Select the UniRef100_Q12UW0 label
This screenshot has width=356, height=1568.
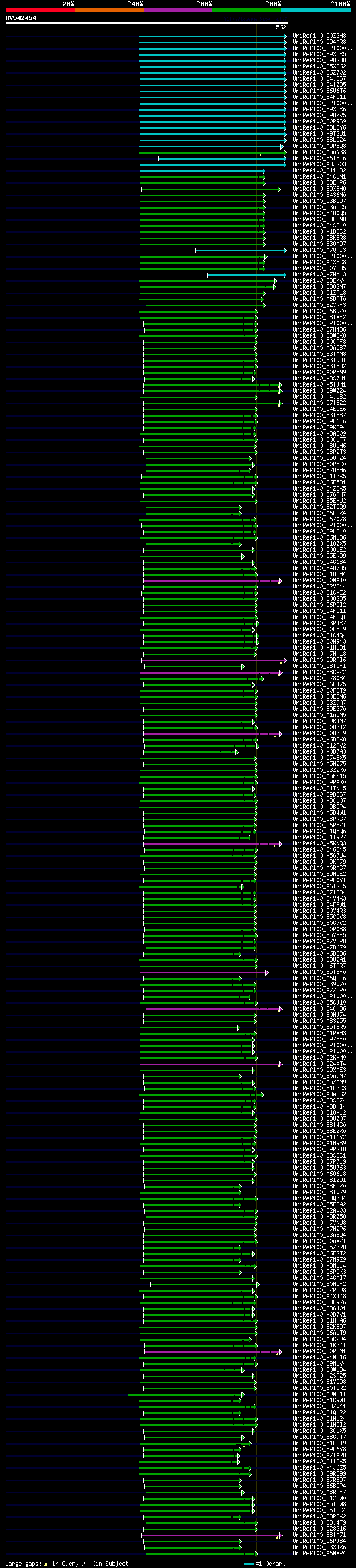tap(319, 1498)
